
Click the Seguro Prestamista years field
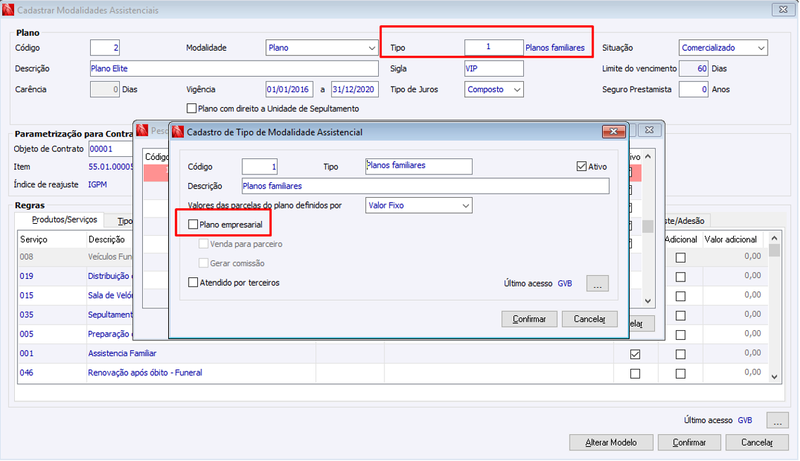pyautogui.click(x=693, y=90)
